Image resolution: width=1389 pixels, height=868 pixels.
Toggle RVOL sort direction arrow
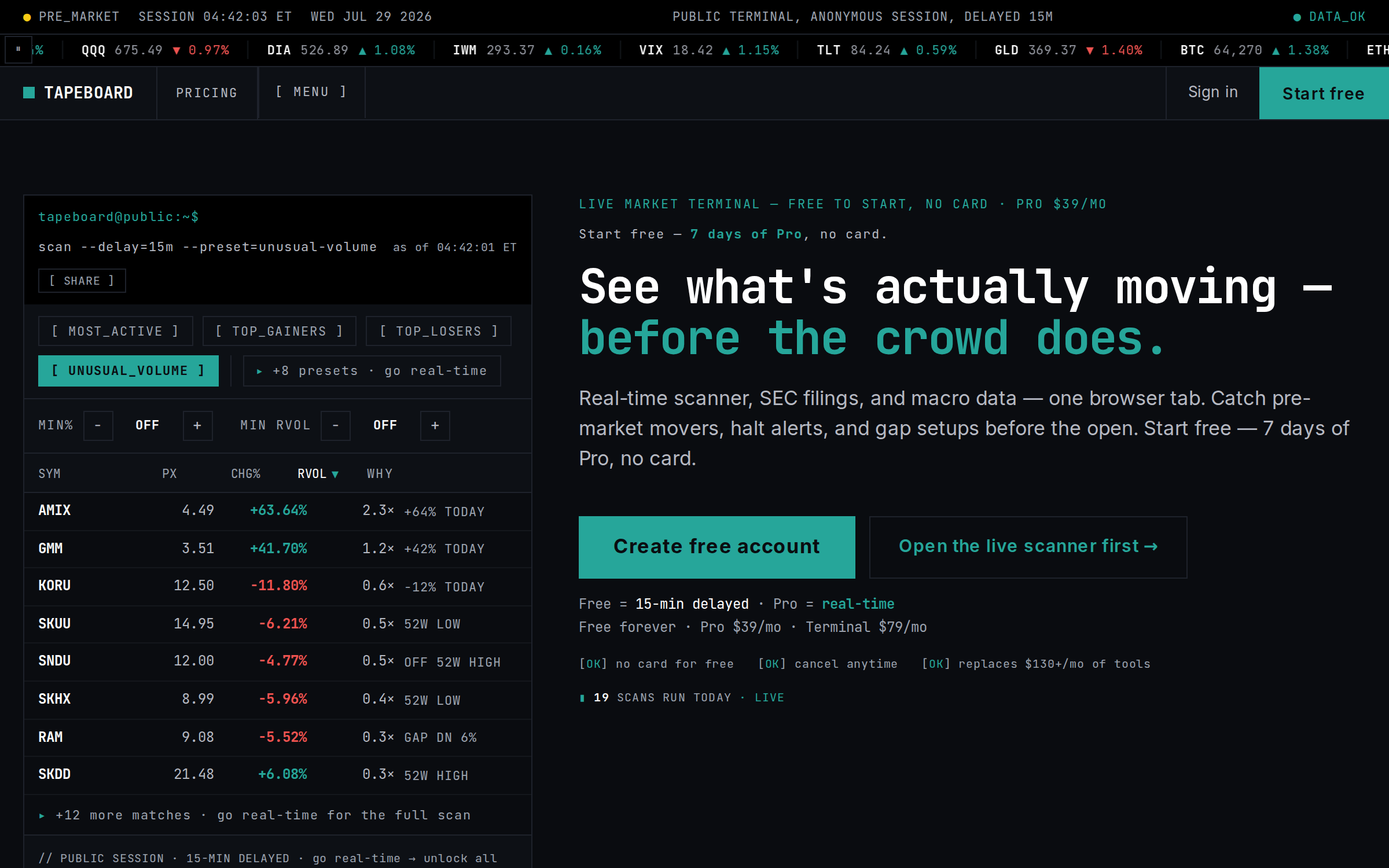335,475
